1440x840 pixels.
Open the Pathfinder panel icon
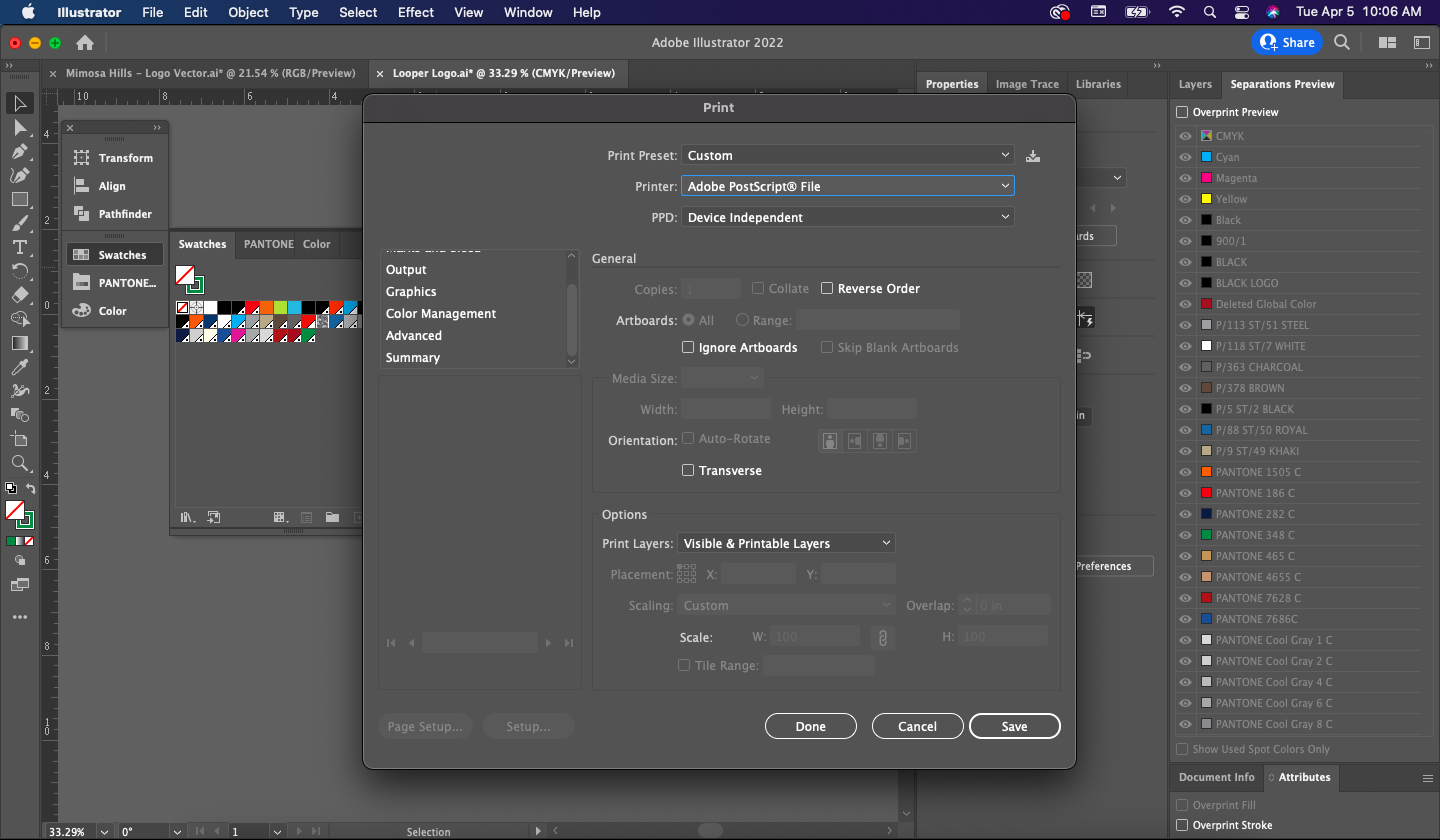82,214
